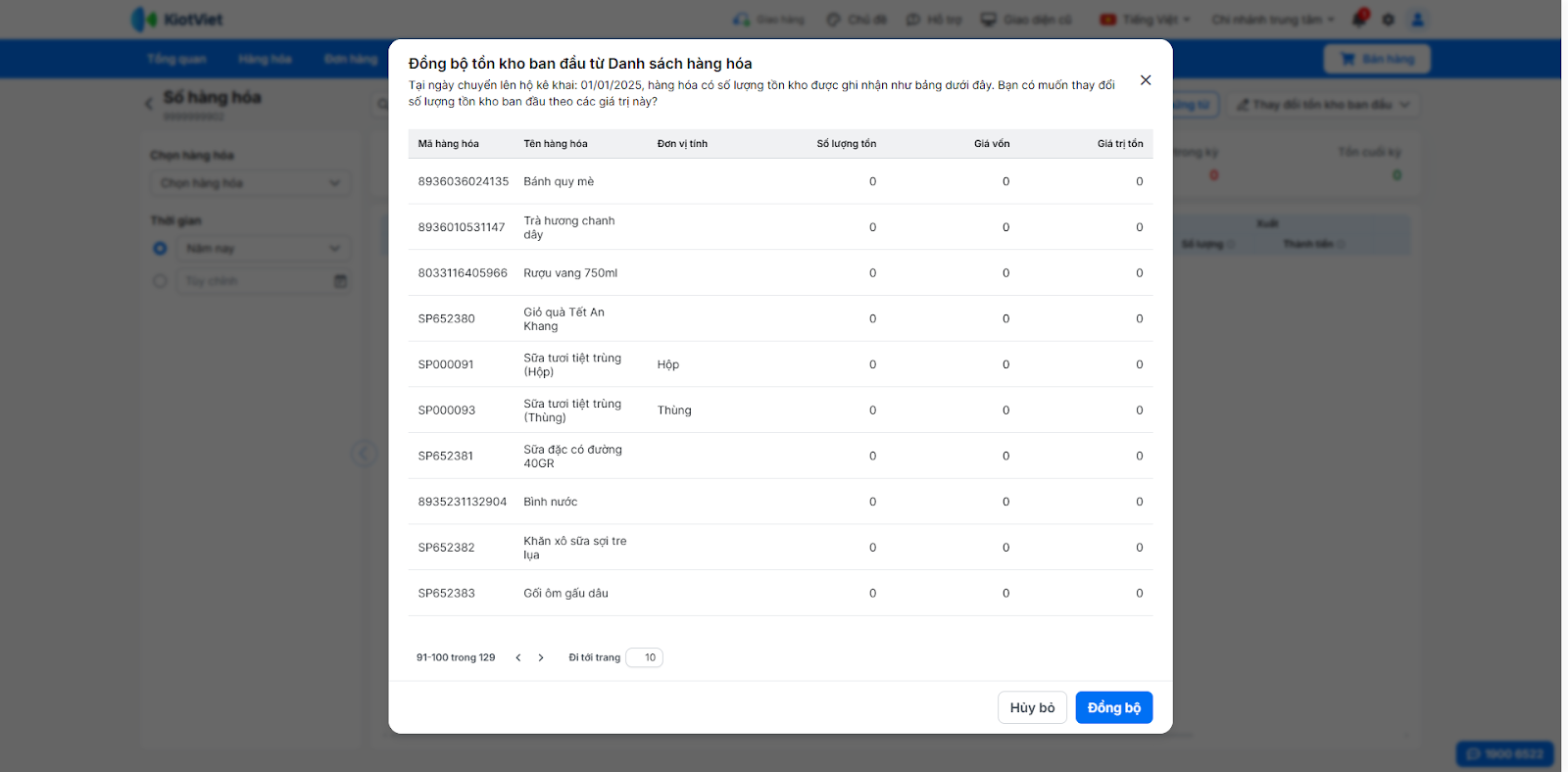Click the Đồng bộ button
Image resolution: width=1568 pixels, height=772 pixels.
tap(1113, 707)
